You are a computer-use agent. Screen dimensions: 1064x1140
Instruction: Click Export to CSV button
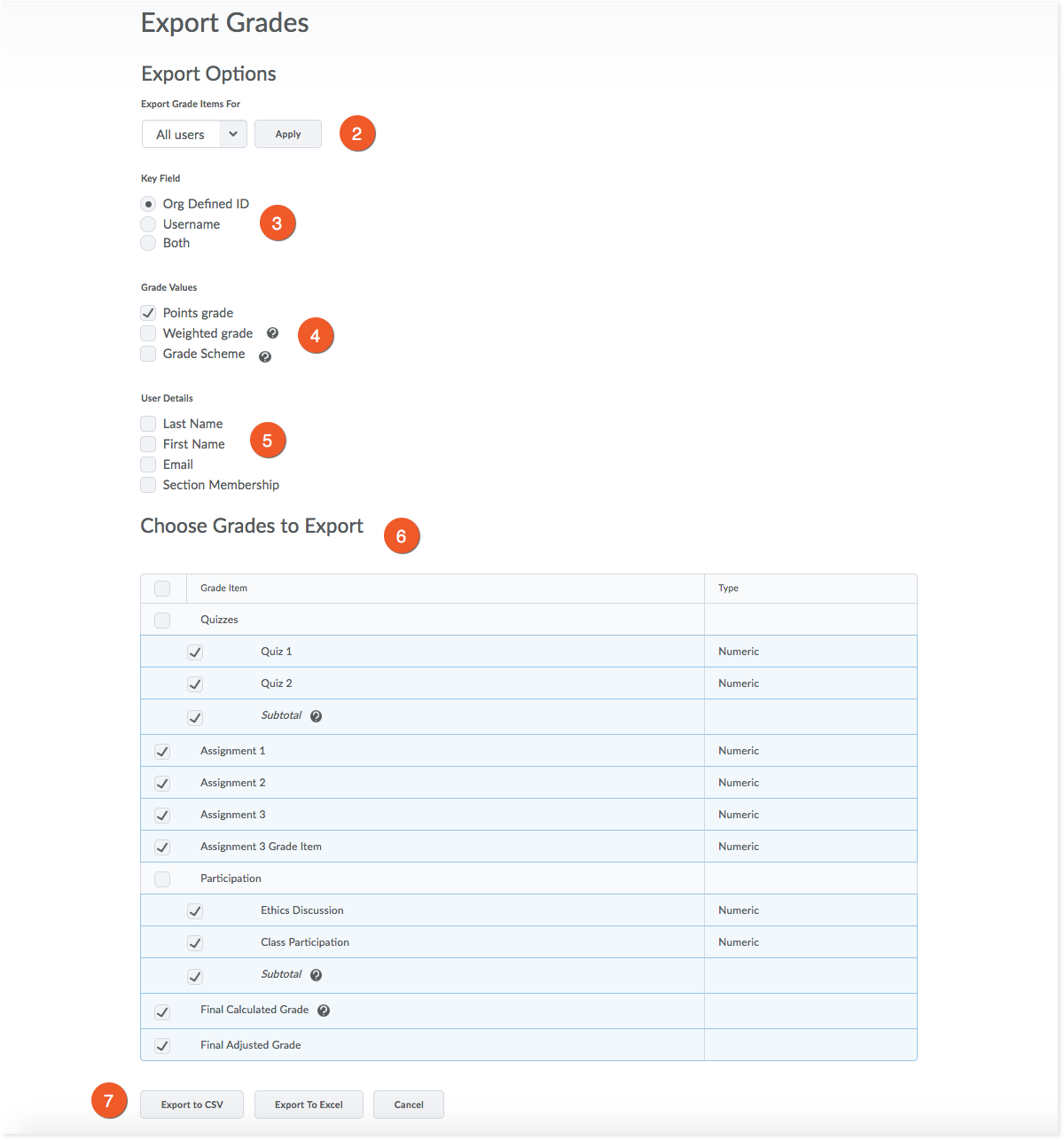pyautogui.click(x=192, y=1105)
